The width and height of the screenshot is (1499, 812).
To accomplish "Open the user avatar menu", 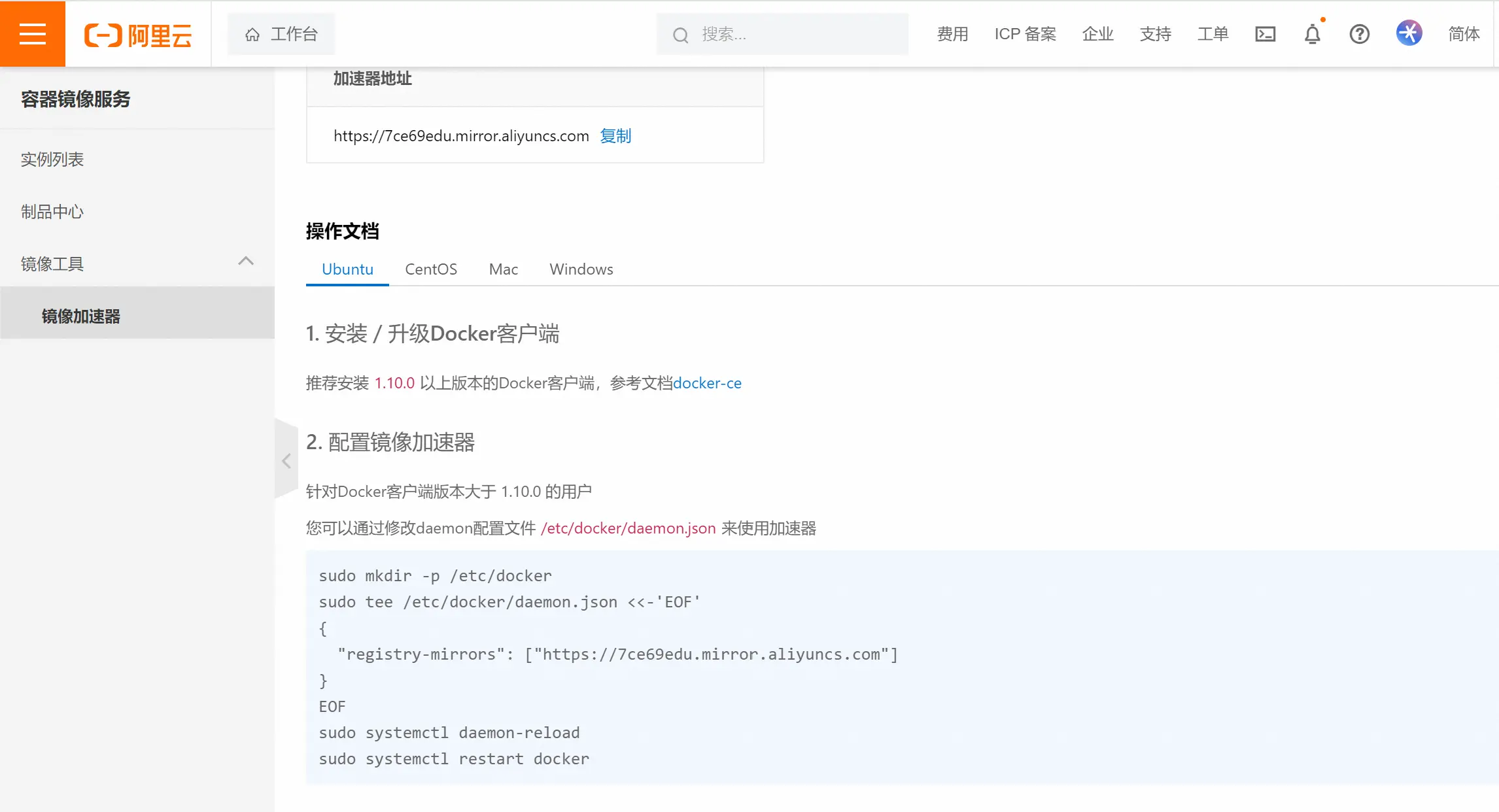I will (x=1409, y=33).
